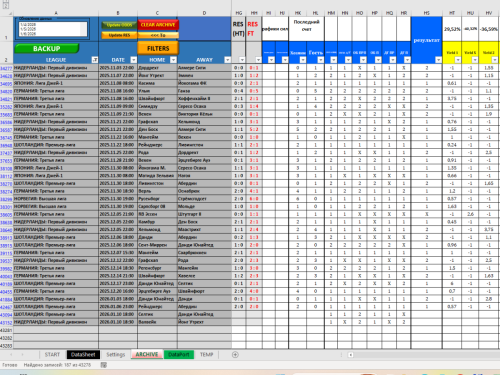
Task: Click the horizontal scrollbar left arrow
Action: click(351, 355)
